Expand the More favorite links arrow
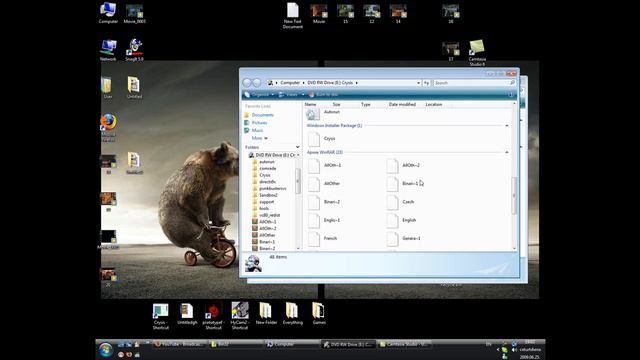The width and height of the screenshot is (640, 360). click(266, 138)
